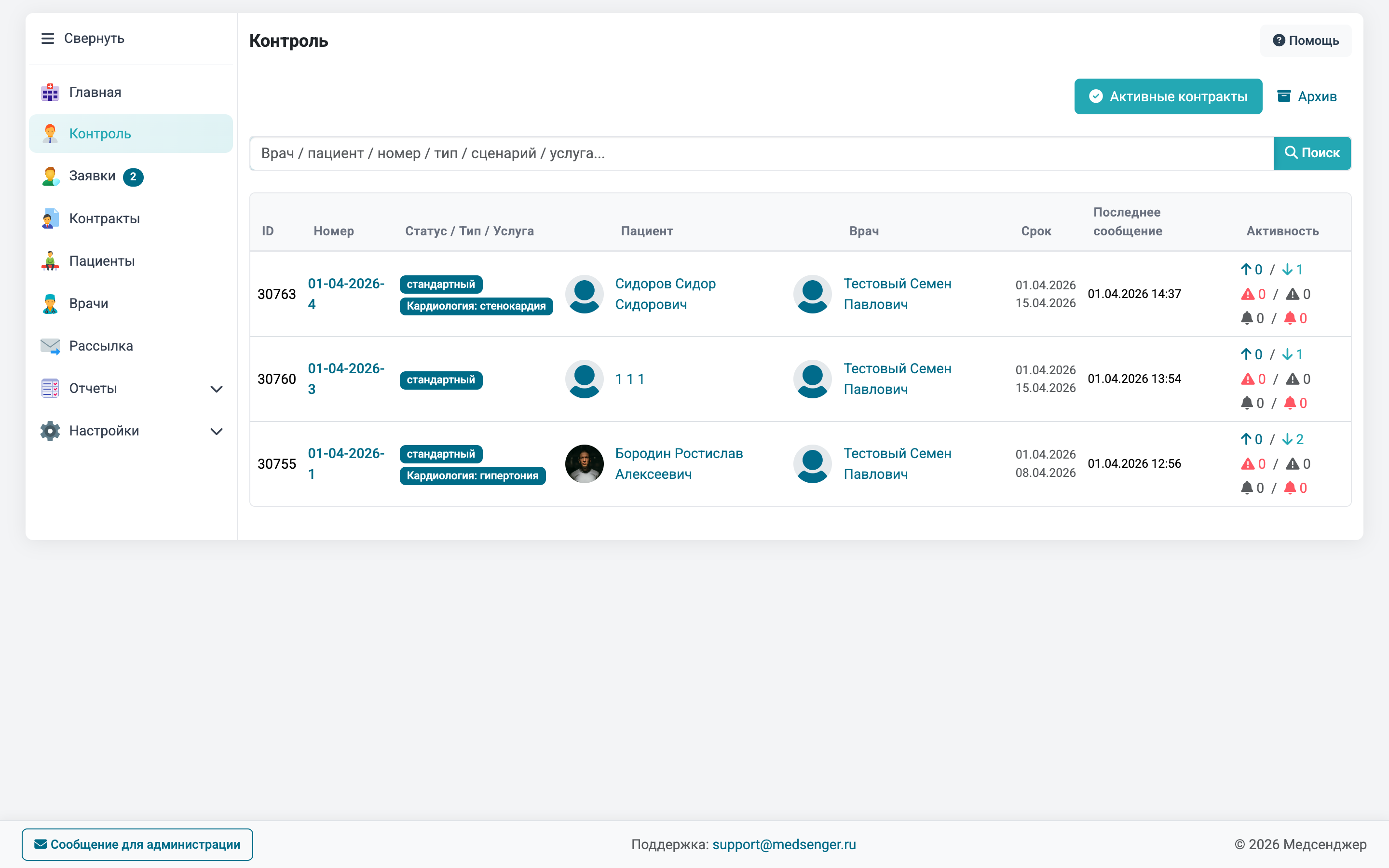Click Контроль sidebar icon

pos(50,134)
